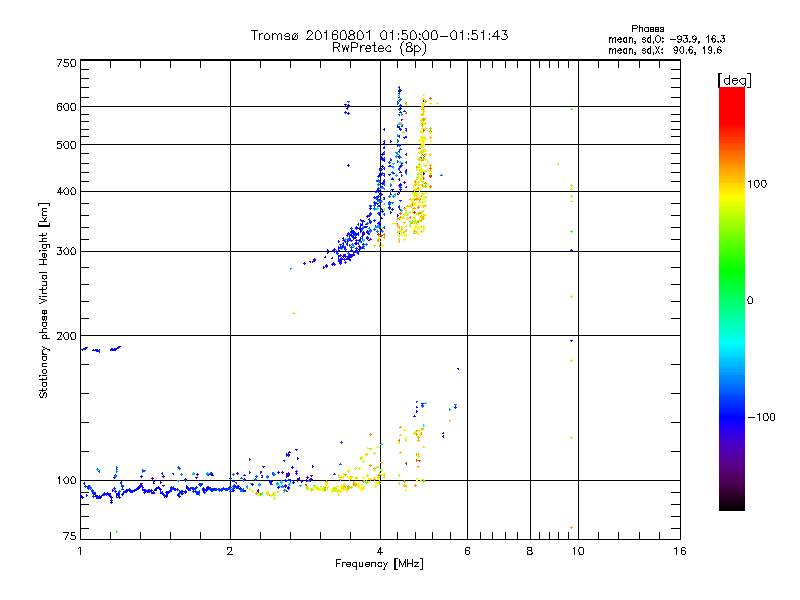This screenshot has height=600, width=800.
Task: Click the y-axis tick label '750'
Action: (66, 63)
